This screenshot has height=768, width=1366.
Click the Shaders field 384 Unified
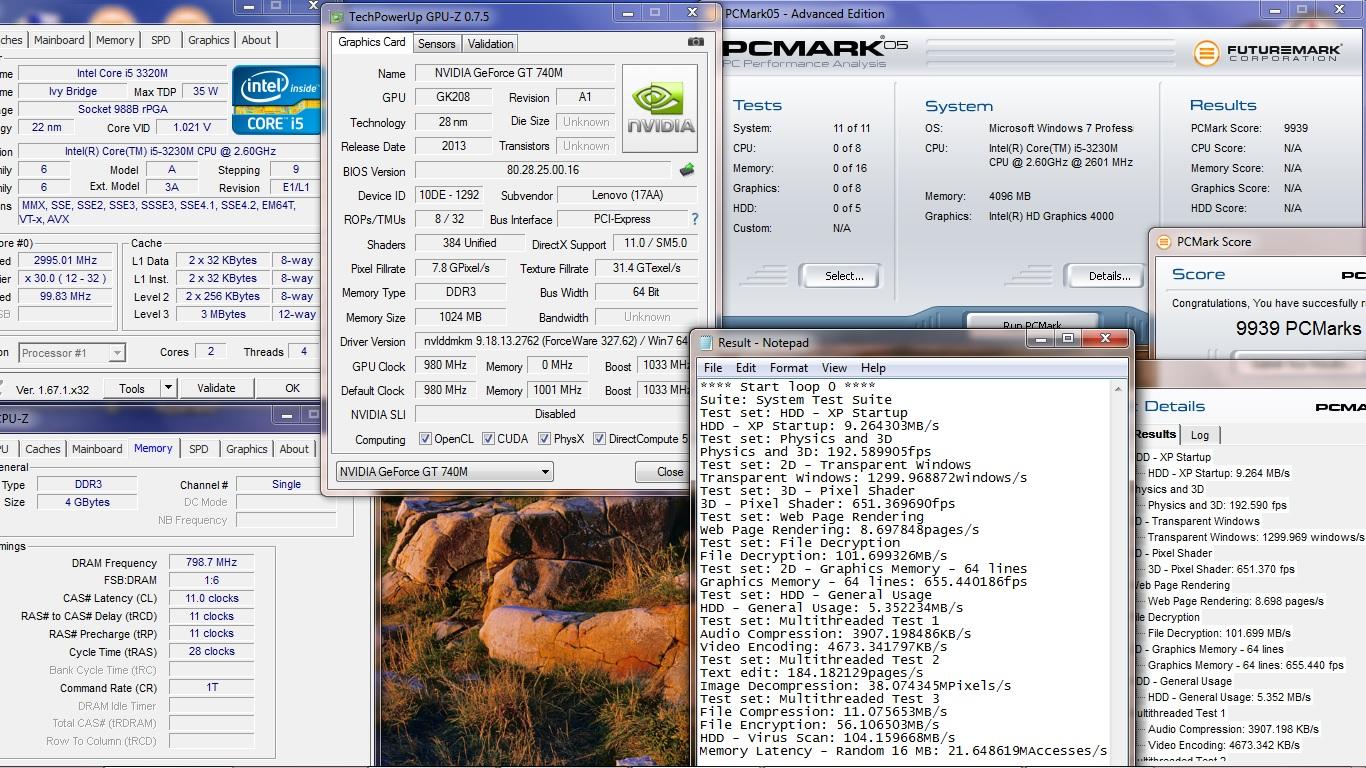point(469,243)
